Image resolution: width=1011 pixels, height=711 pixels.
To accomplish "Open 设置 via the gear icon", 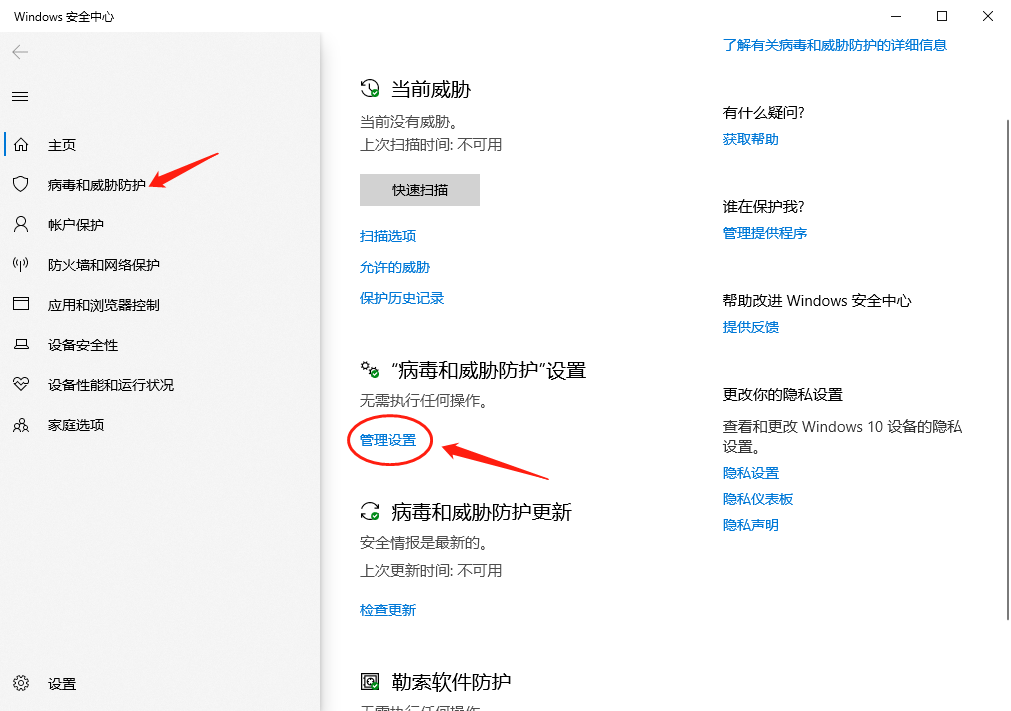I will [20, 684].
